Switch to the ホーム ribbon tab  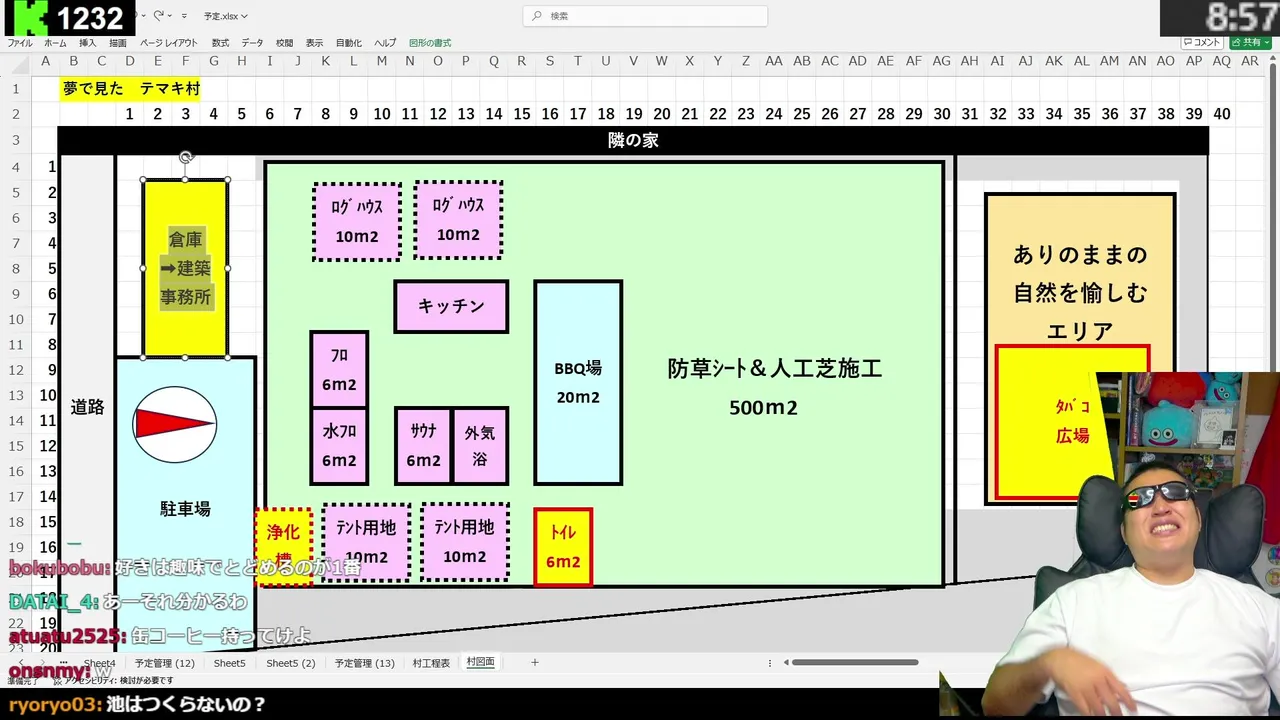pyautogui.click(x=55, y=43)
